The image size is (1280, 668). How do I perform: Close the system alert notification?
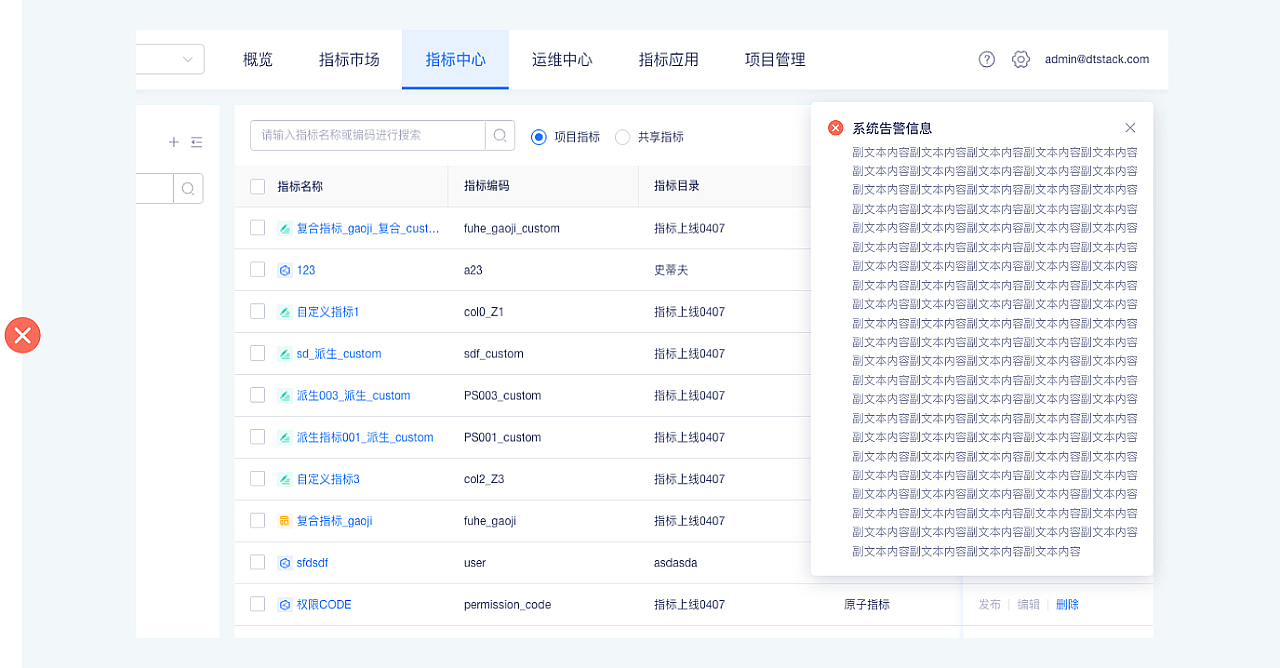1130,128
